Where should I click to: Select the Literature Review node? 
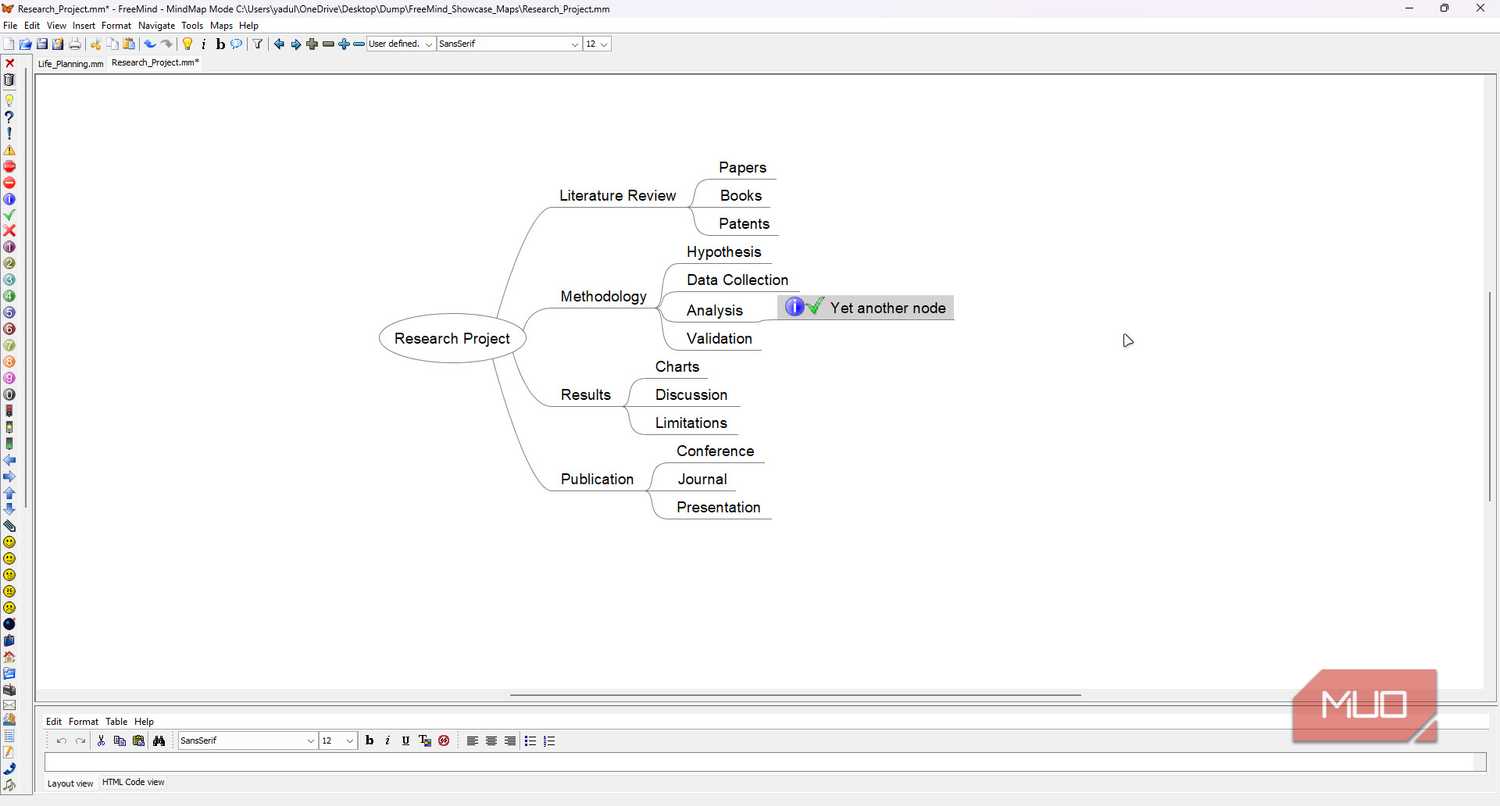point(618,196)
